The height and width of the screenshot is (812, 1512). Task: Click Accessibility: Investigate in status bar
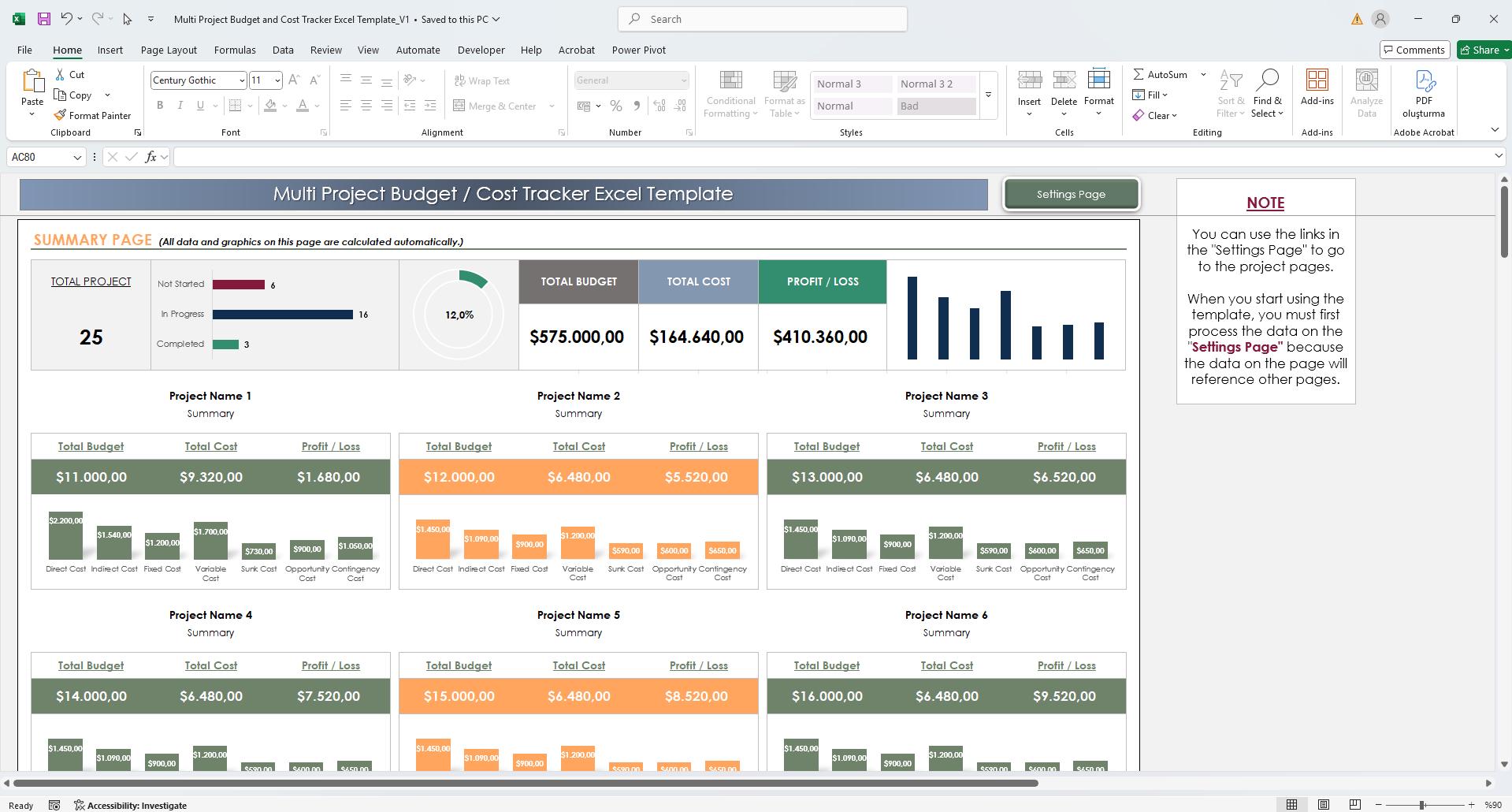(131, 805)
